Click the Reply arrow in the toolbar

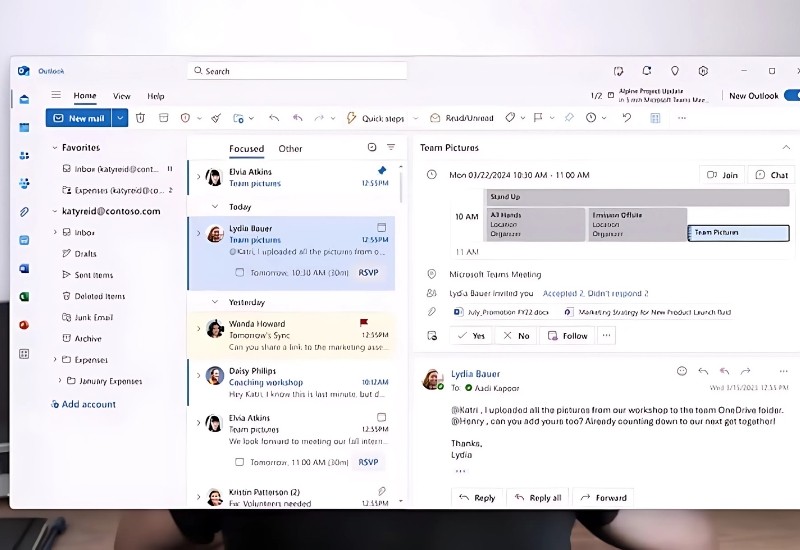tap(274, 118)
